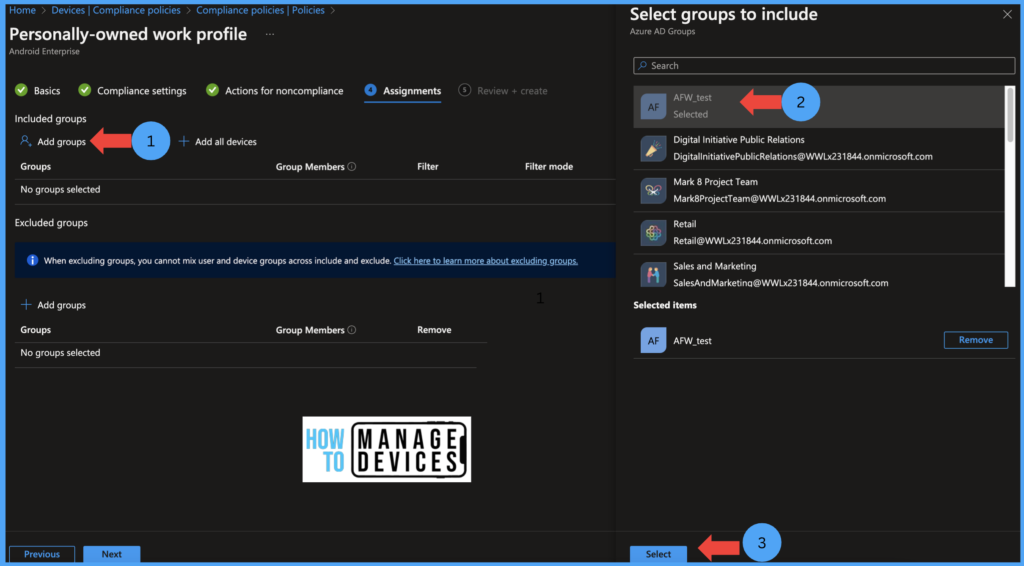The height and width of the screenshot is (566, 1024).
Task: Click the Actions for noncompliance green checkmark
Action: 212,90
